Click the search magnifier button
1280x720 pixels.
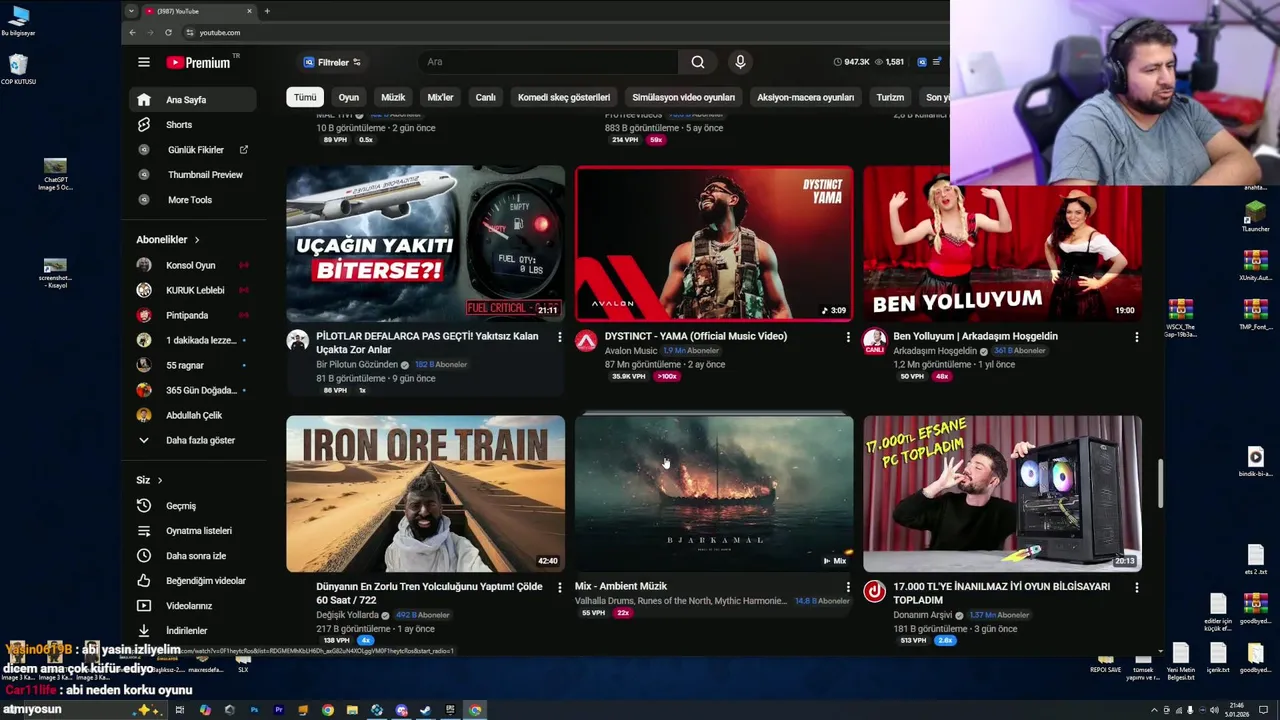(698, 62)
